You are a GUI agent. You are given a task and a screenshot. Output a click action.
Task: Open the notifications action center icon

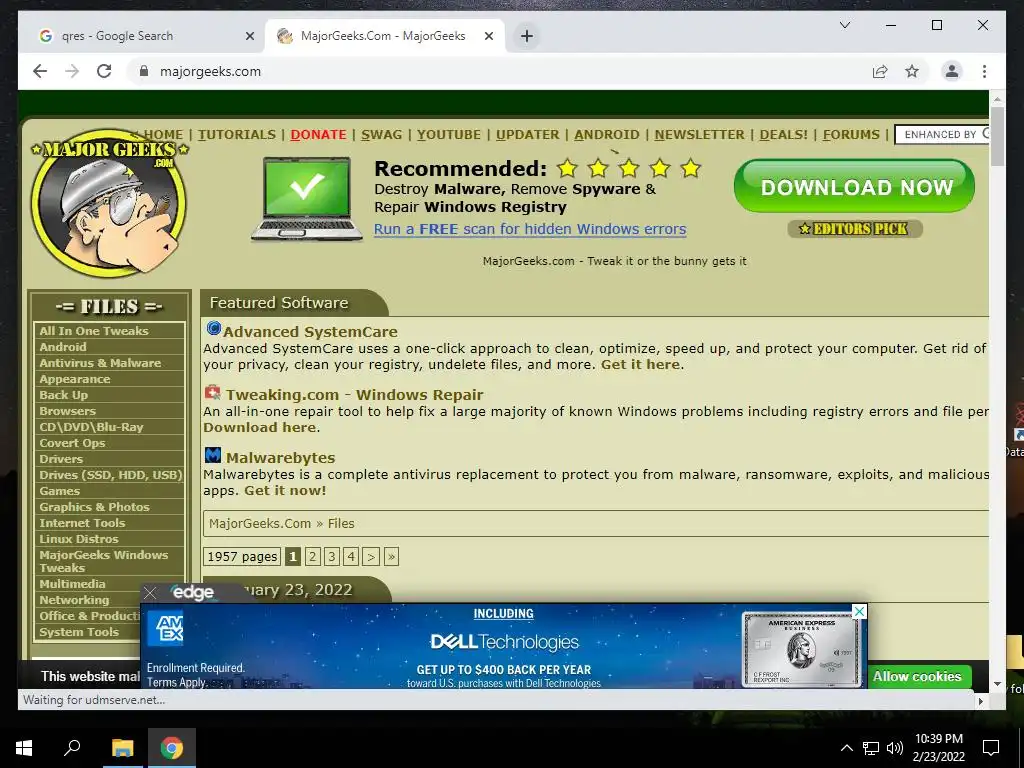click(991, 748)
